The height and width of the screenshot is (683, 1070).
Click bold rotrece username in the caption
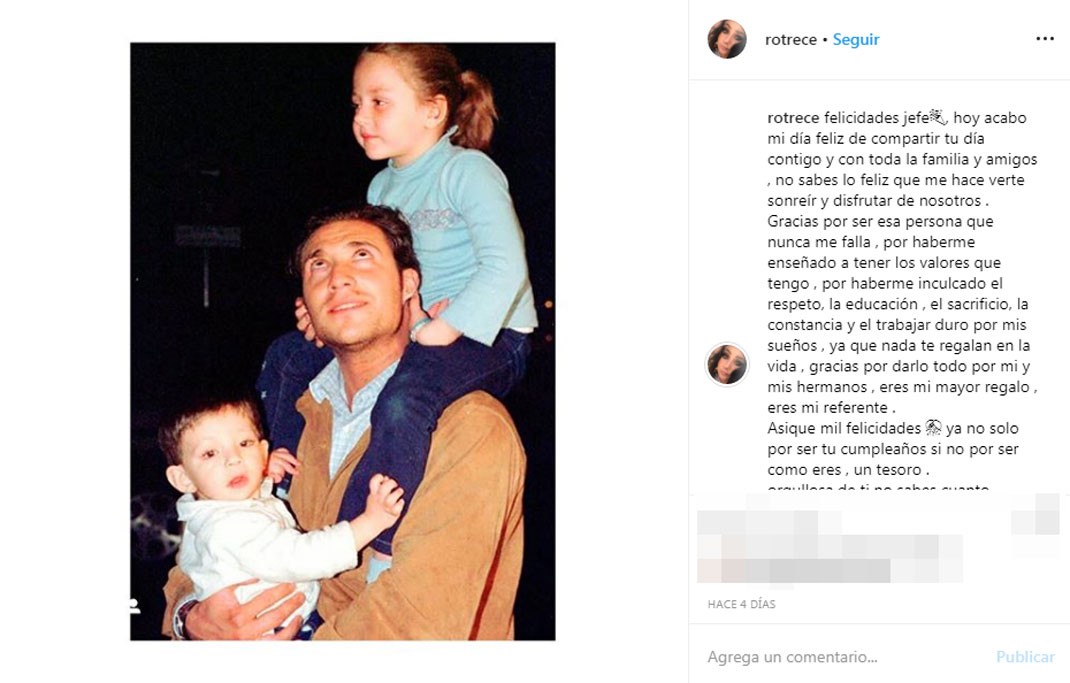click(x=793, y=118)
